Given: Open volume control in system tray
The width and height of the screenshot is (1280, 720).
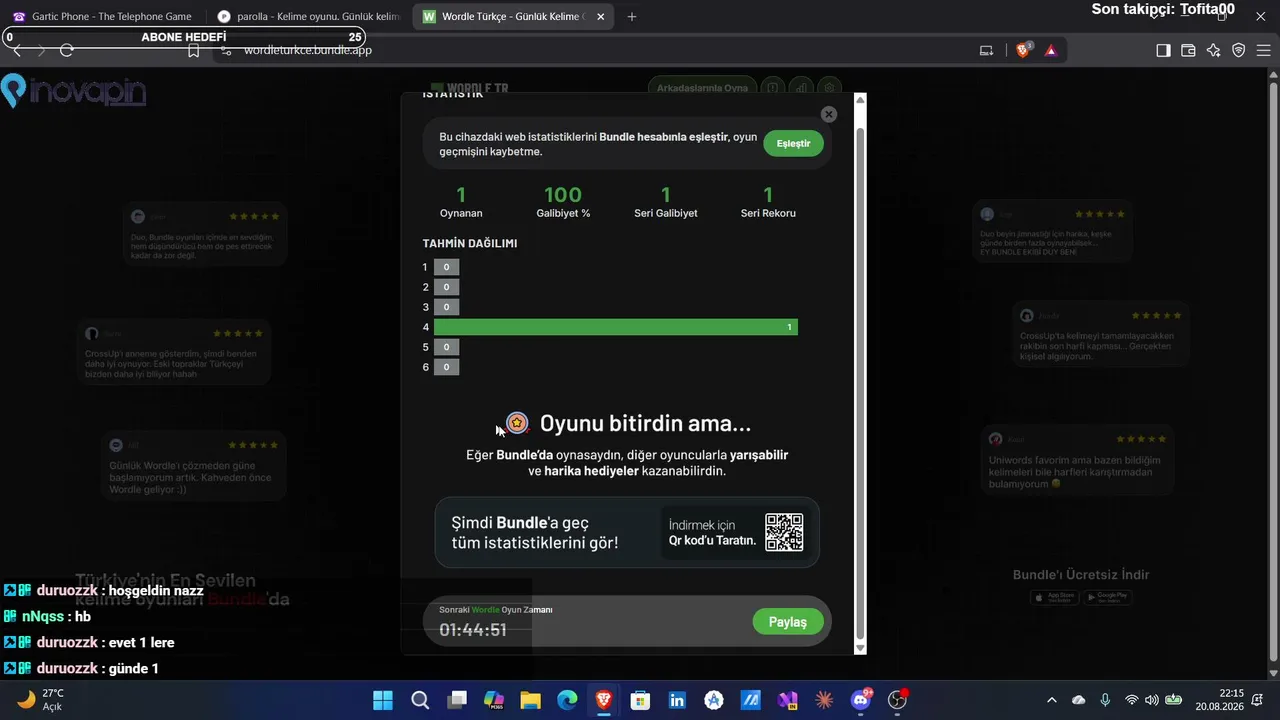Looking at the screenshot, I should (x=1152, y=700).
